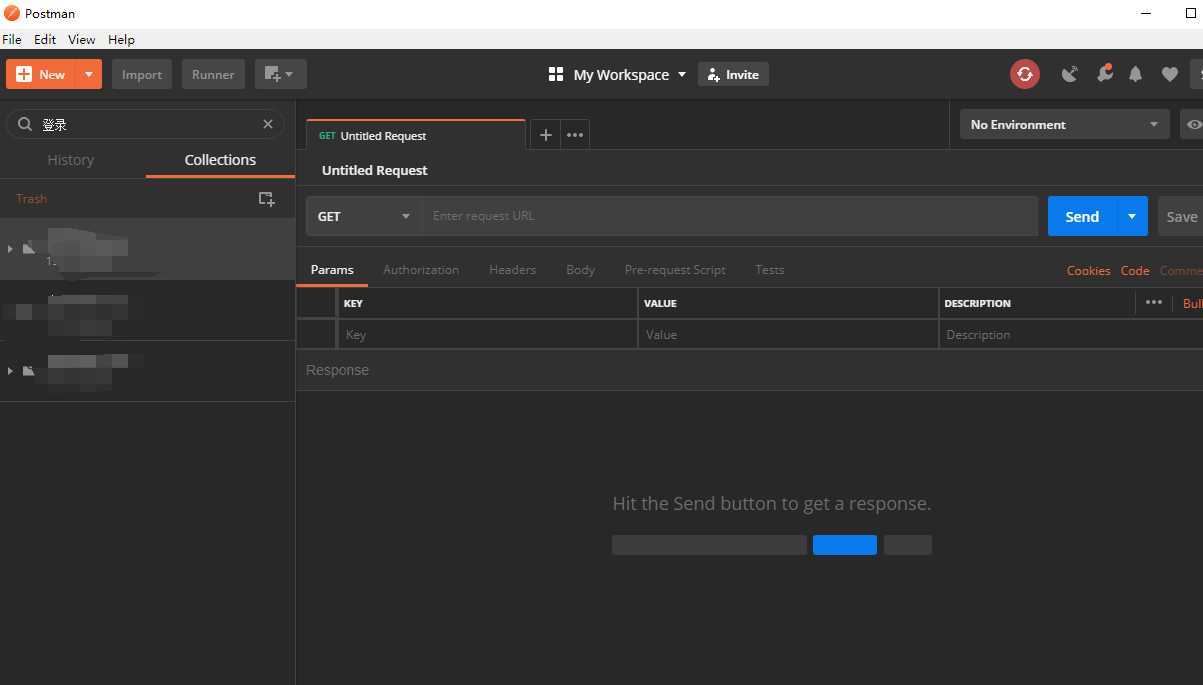Click the Save button
This screenshot has width=1203, height=685.
1181,216
